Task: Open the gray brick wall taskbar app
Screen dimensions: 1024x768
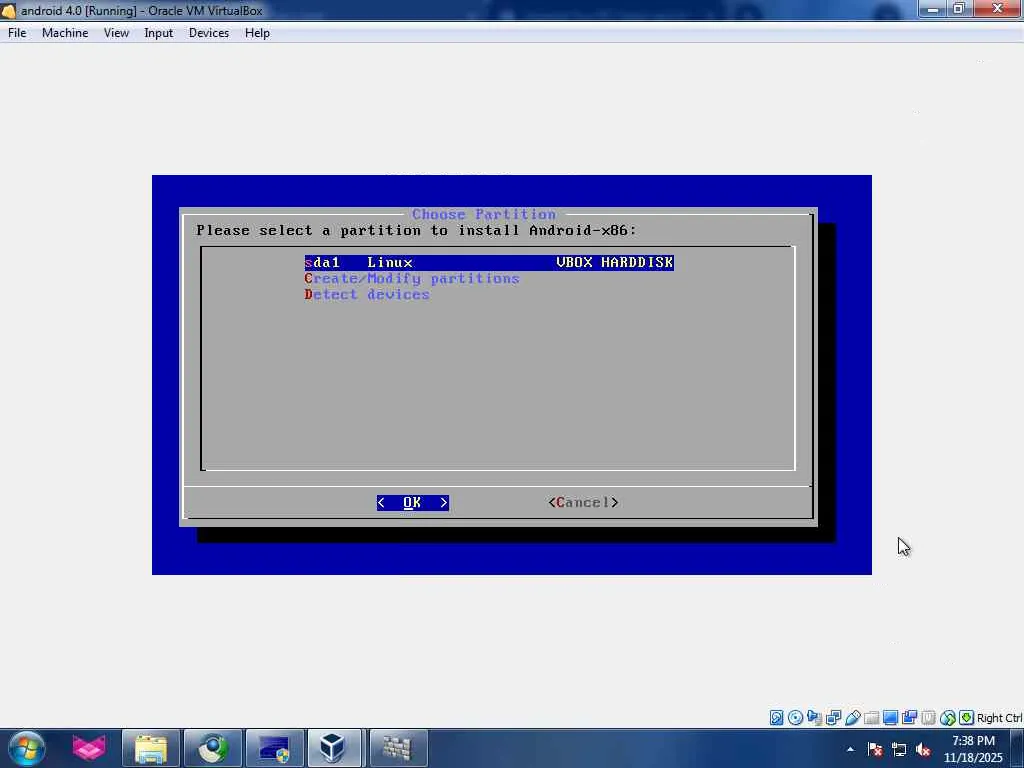Action: tap(397, 748)
